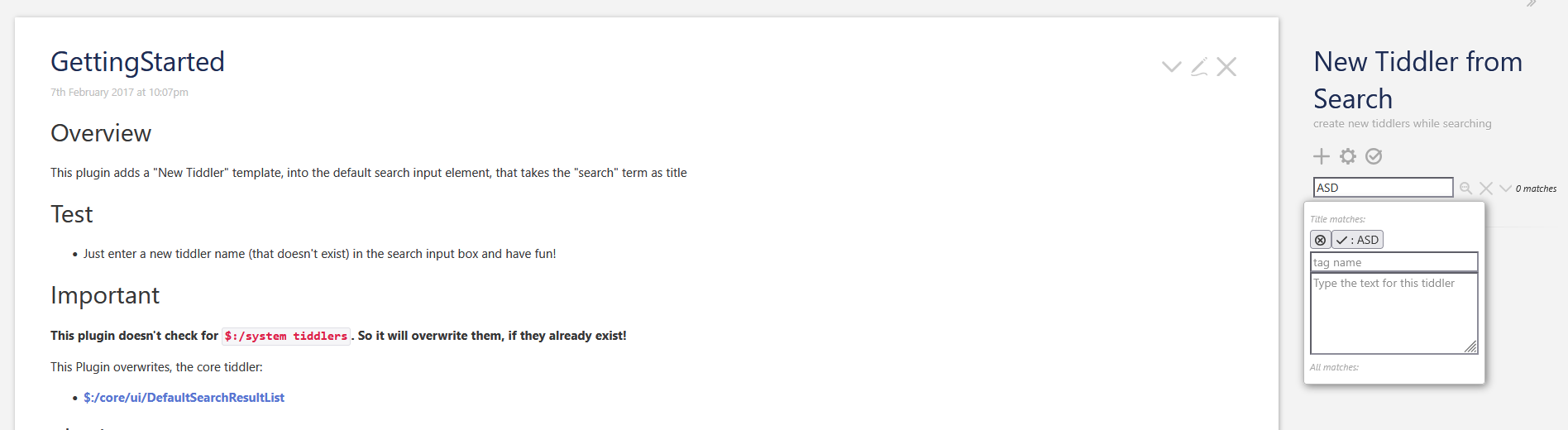This screenshot has height=430, width=1568.
Task: Close the GettingStarted tiddler
Action: 1226,67
